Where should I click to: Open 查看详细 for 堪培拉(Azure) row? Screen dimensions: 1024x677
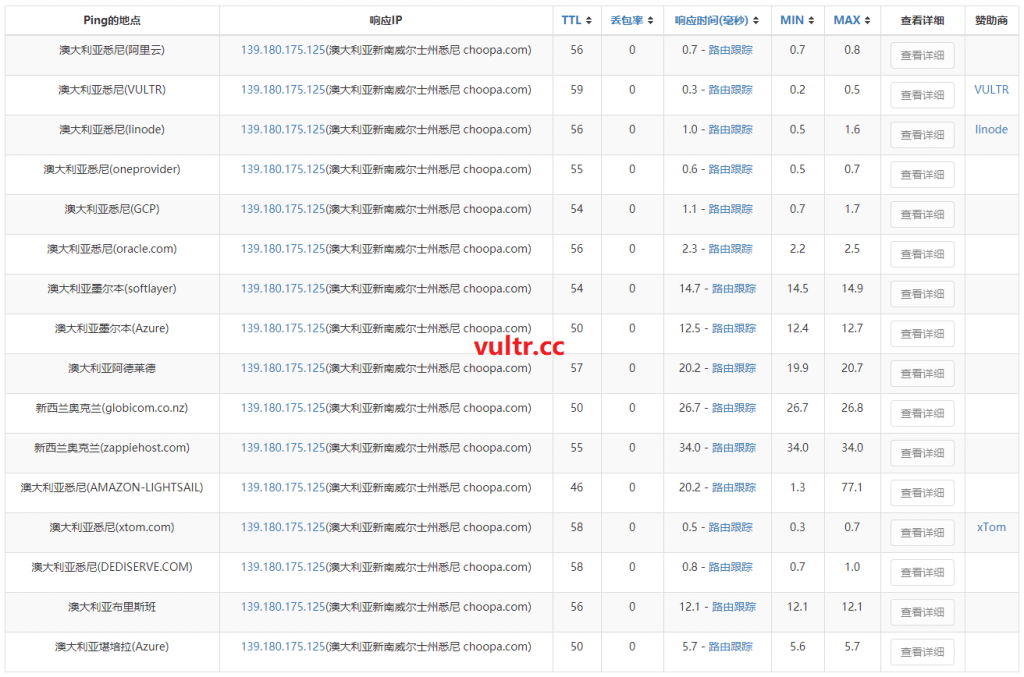tap(922, 652)
